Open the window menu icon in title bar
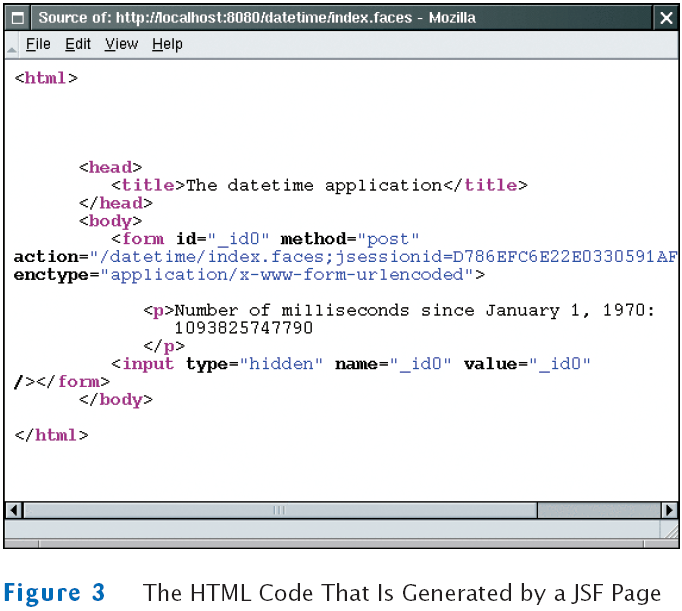 click(x=19, y=18)
